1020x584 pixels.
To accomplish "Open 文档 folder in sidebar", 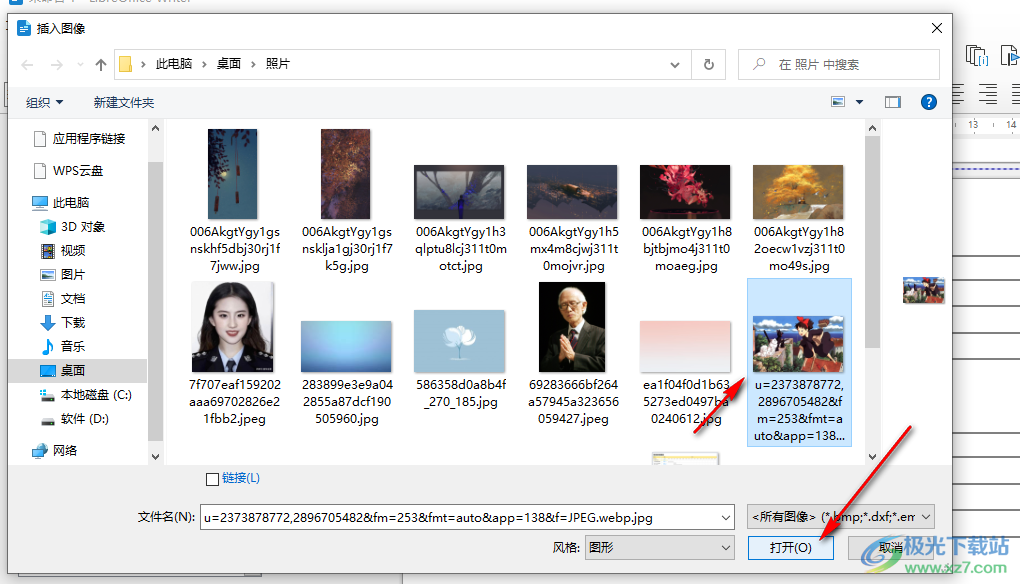I will (64, 299).
